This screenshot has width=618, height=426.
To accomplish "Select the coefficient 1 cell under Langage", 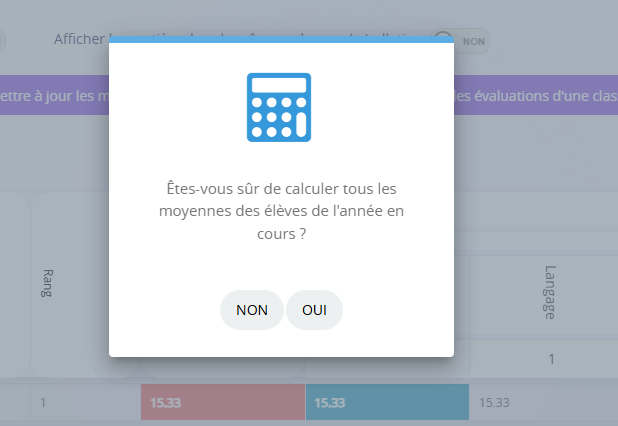I will tap(551, 359).
